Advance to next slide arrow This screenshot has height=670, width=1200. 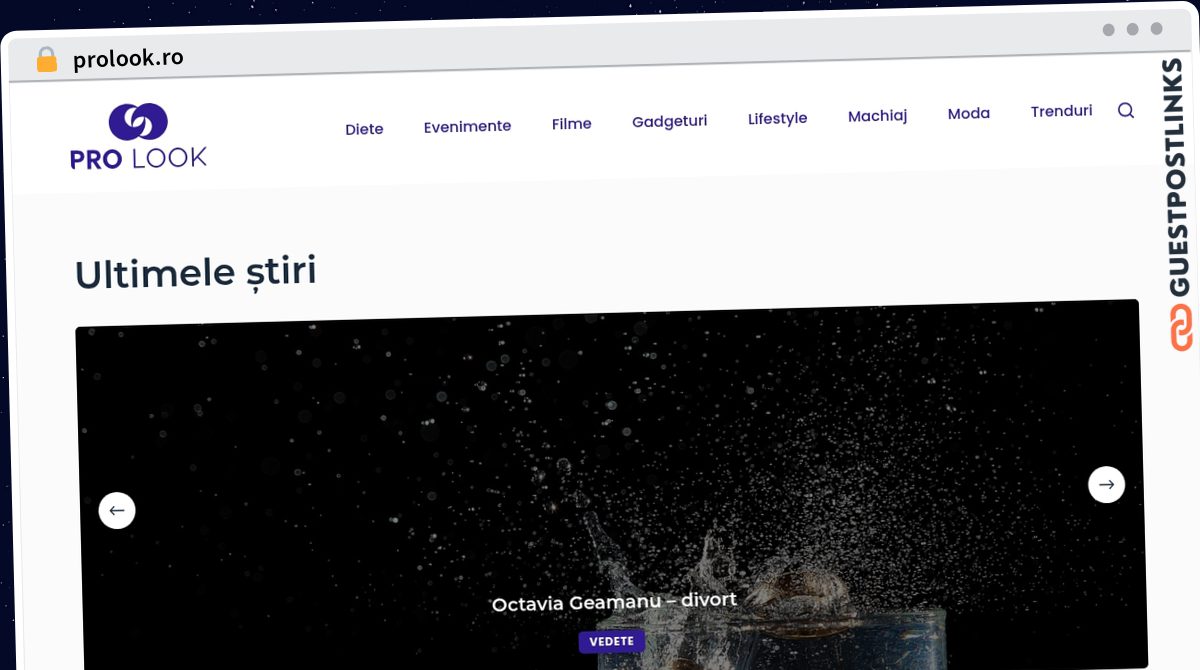[1106, 484]
